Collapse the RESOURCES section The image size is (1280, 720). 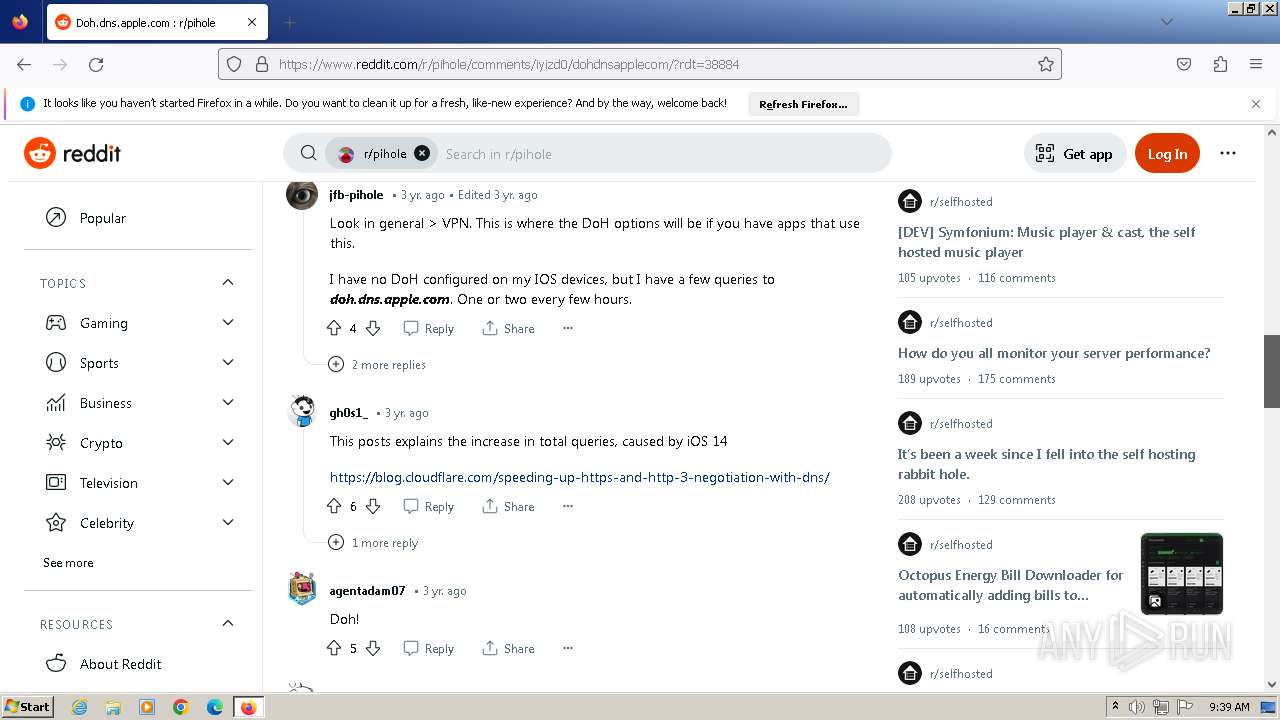pyautogui.click(x=228, y=624)
